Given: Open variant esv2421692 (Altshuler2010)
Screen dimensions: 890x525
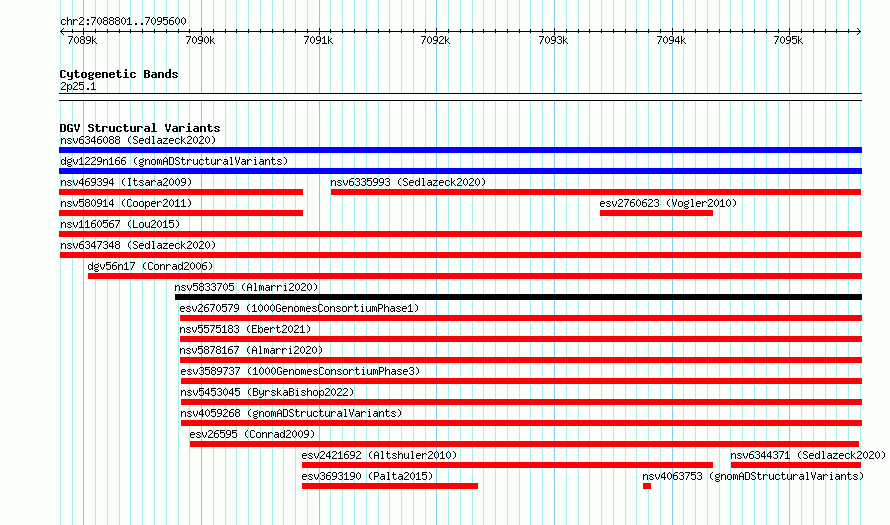Looking at the screenshot, I should (x=379, y=455).
